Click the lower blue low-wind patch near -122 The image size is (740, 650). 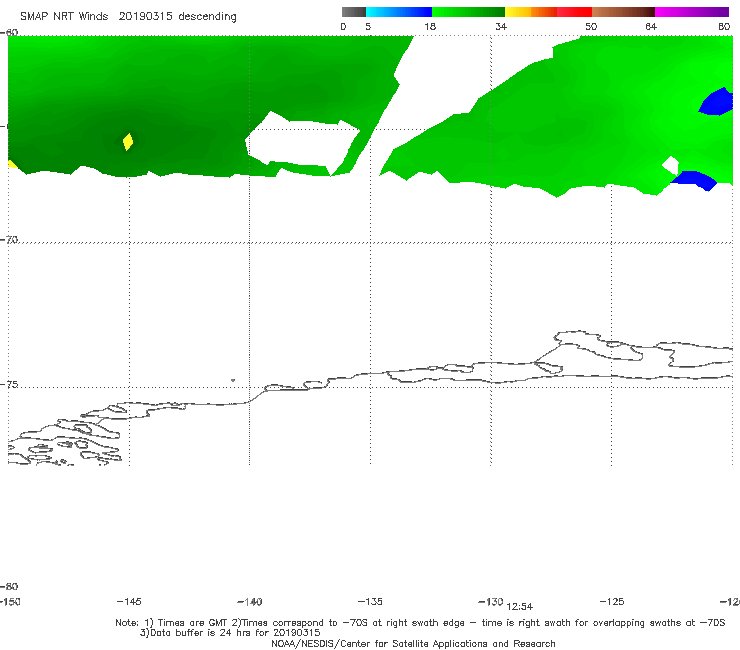coord(695,180)
